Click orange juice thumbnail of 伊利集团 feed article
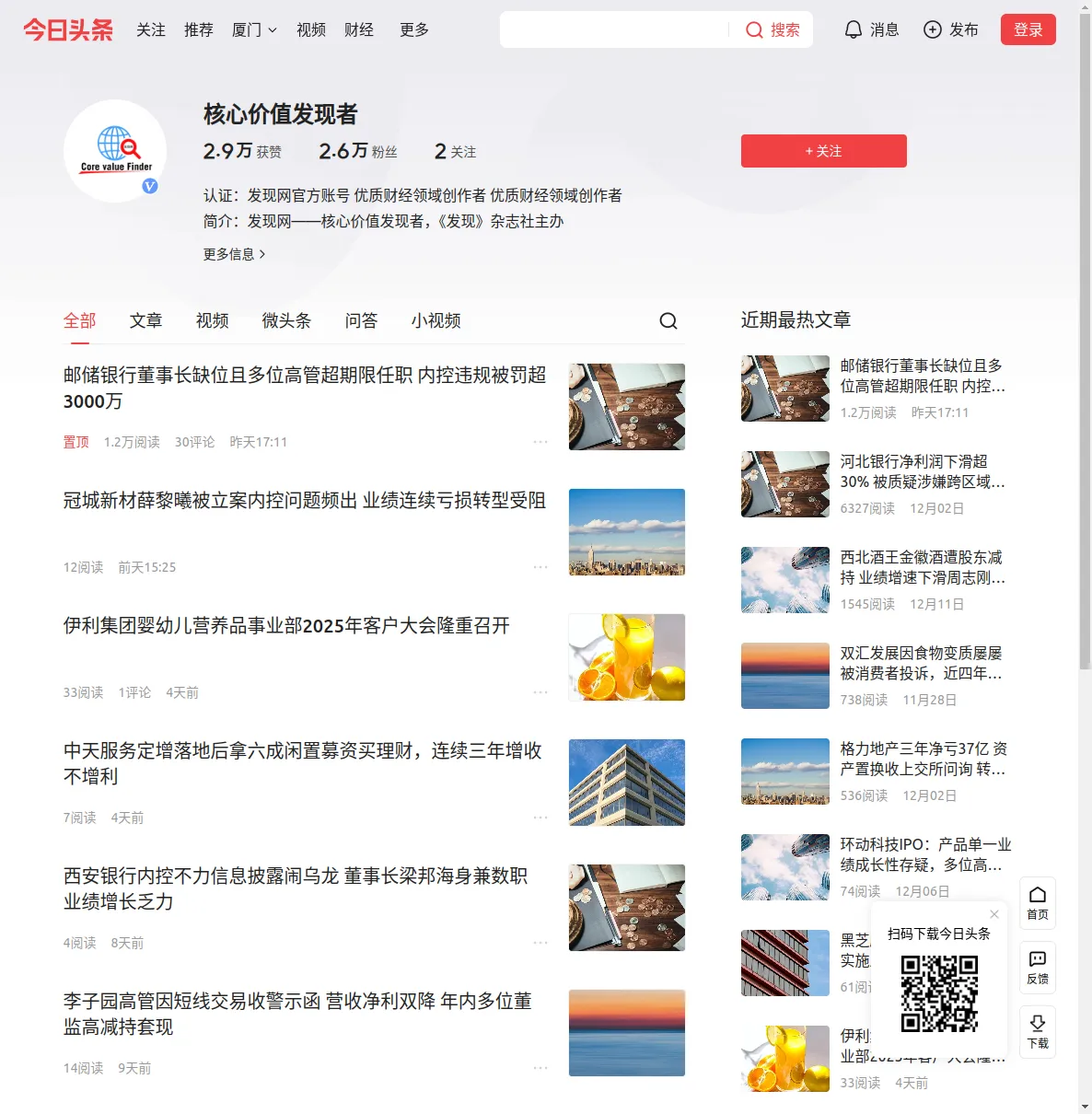Screen dimensions: 1092x1114 coord(627,657)
